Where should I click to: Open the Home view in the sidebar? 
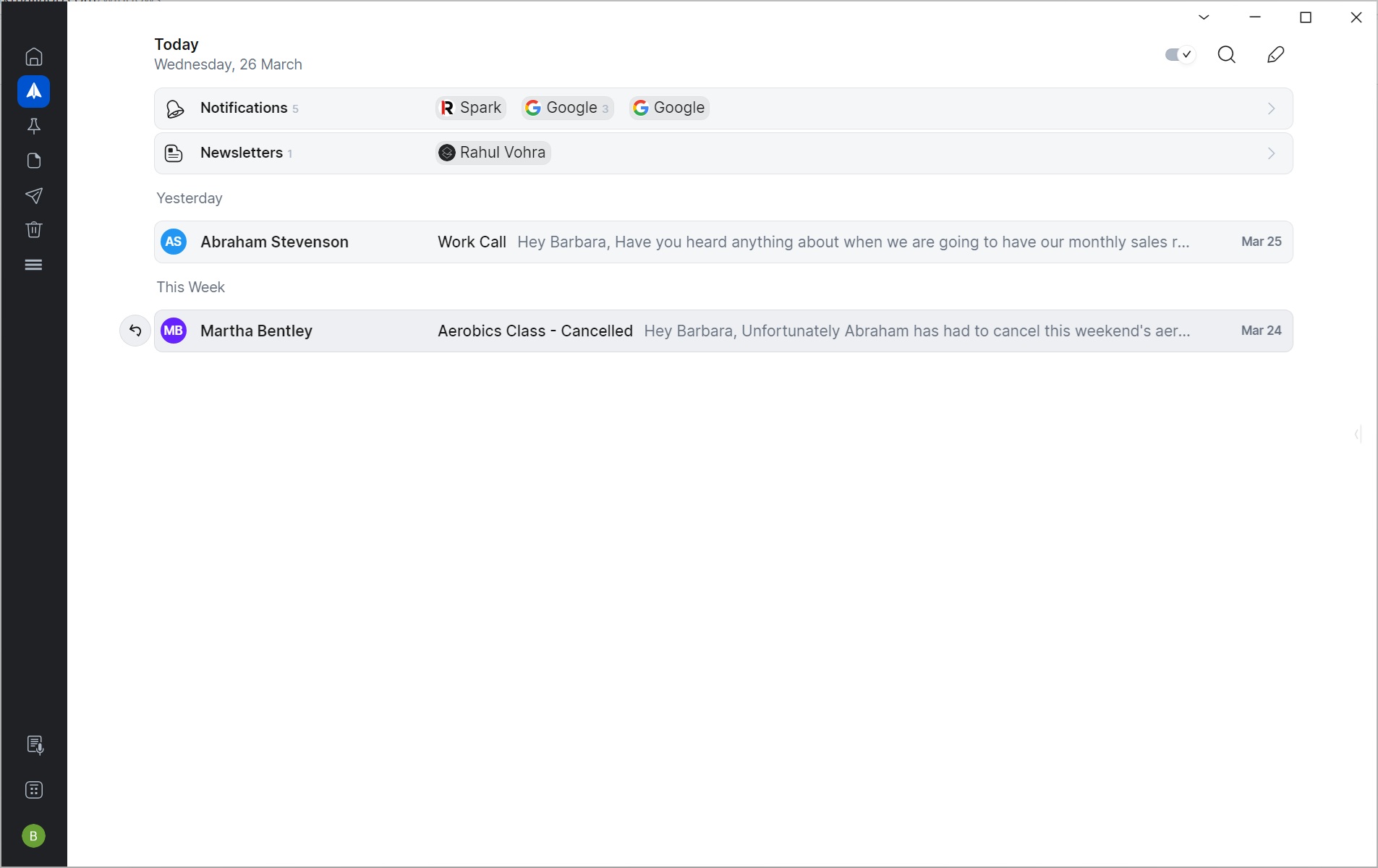tap(33, 56)
